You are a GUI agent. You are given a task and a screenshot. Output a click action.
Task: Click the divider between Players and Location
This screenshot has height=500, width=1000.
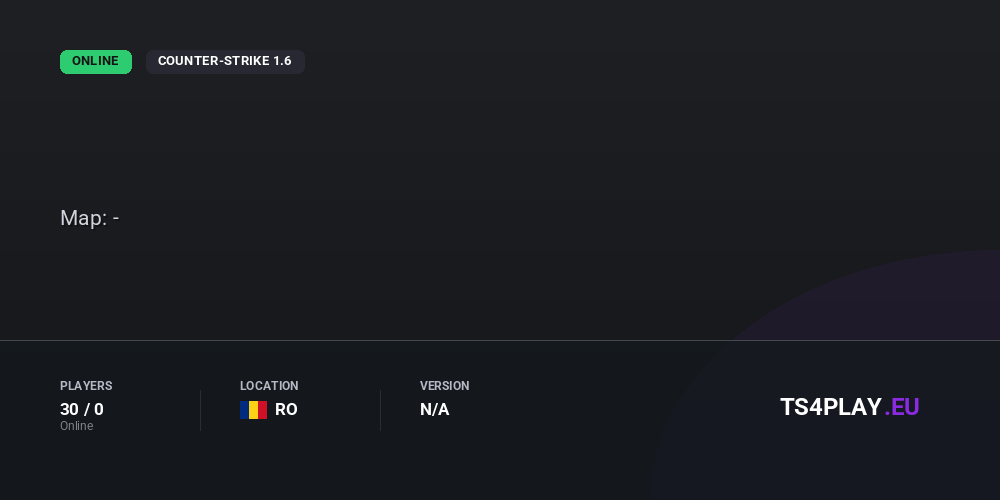200,410
